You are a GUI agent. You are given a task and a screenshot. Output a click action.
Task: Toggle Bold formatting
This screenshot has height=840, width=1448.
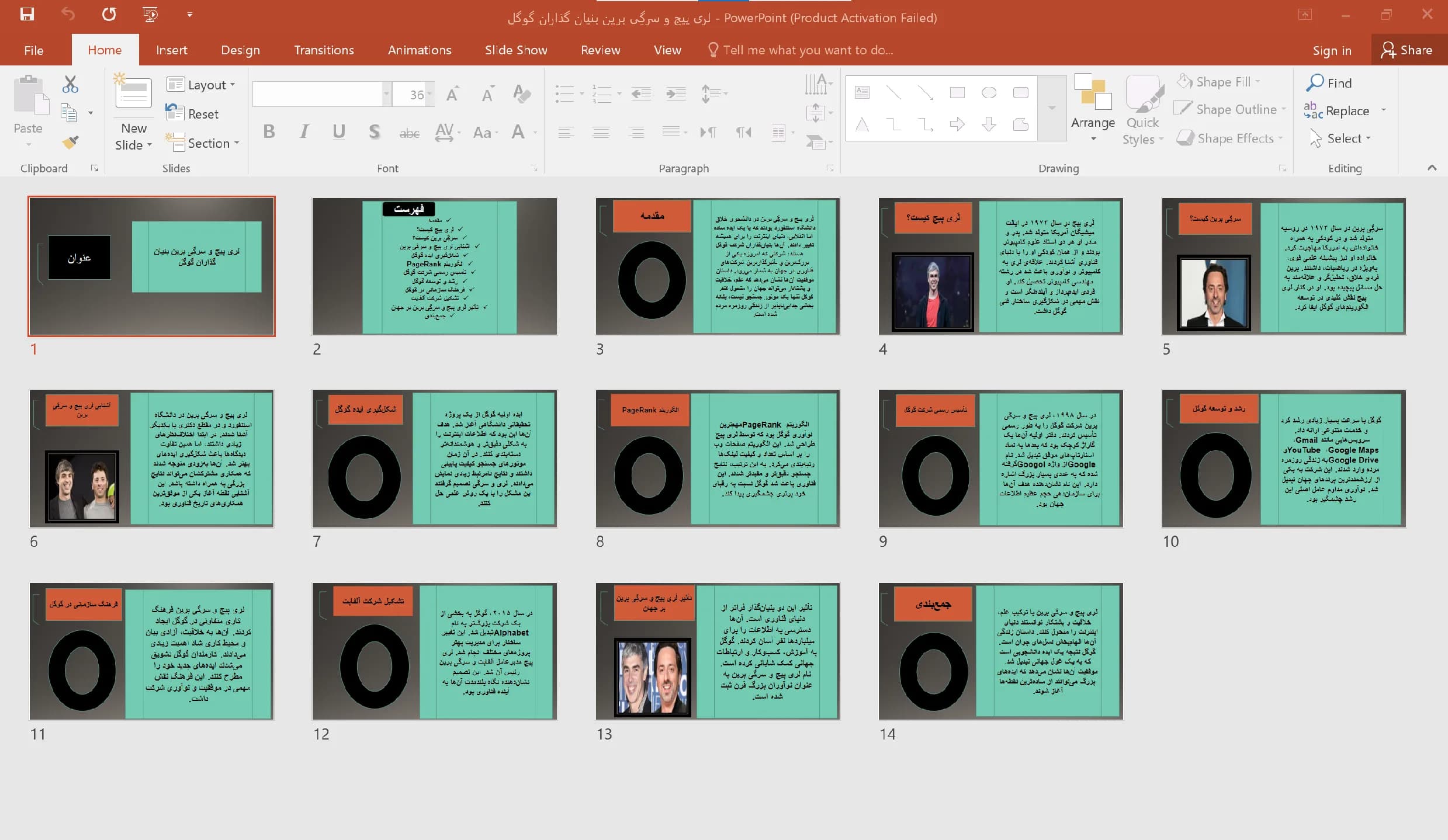(269, 132)
